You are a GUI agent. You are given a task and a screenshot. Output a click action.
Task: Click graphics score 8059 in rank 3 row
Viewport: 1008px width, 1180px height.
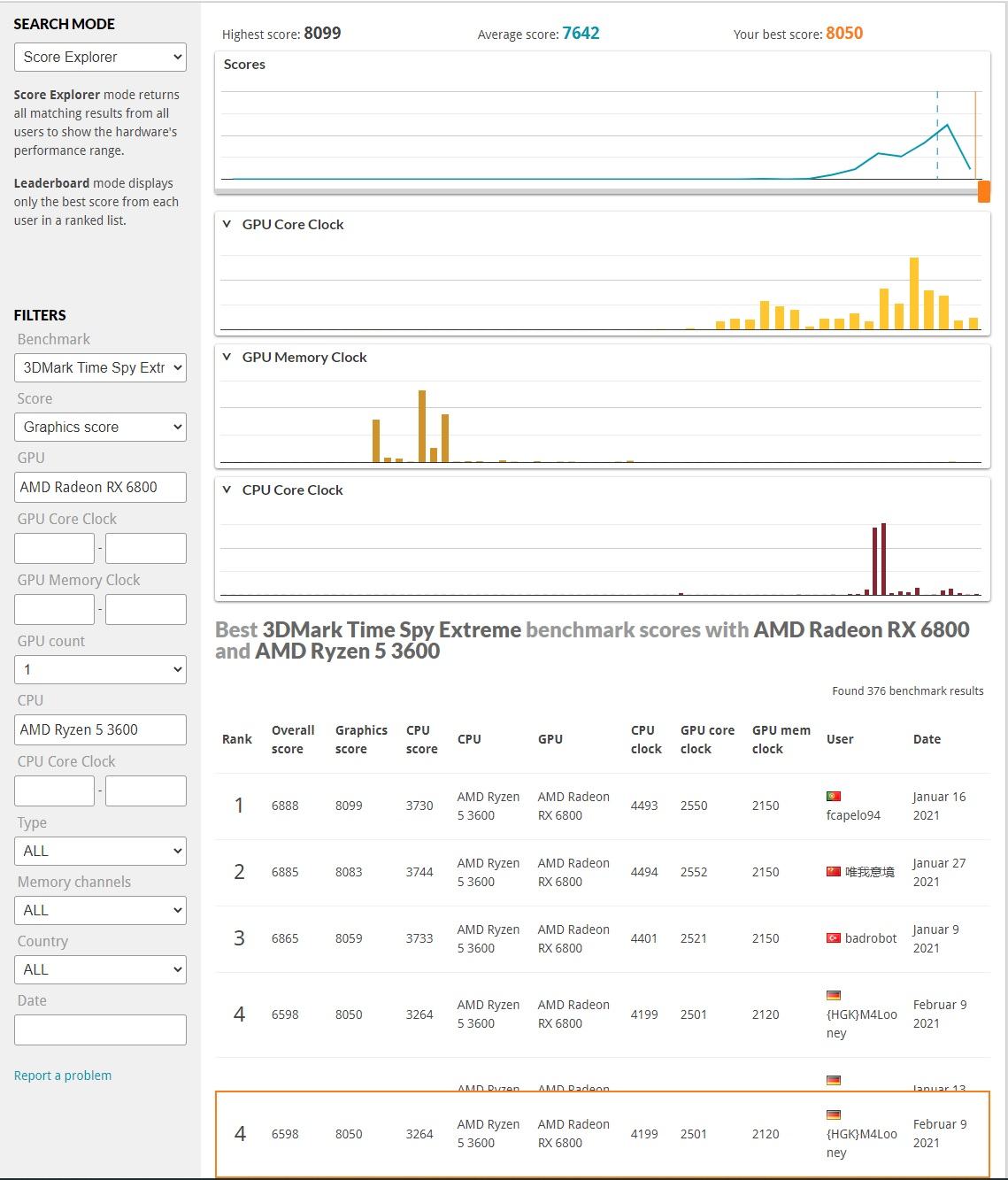tap(349, 938)
